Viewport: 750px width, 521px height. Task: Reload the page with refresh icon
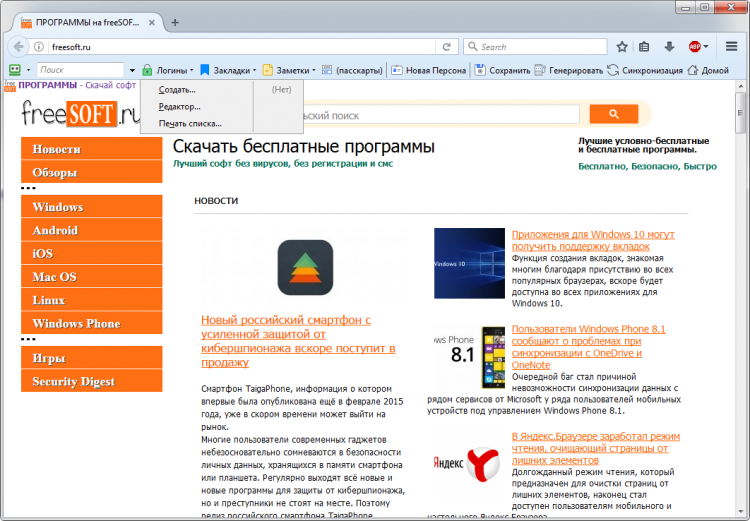click(x=447, y=47)
